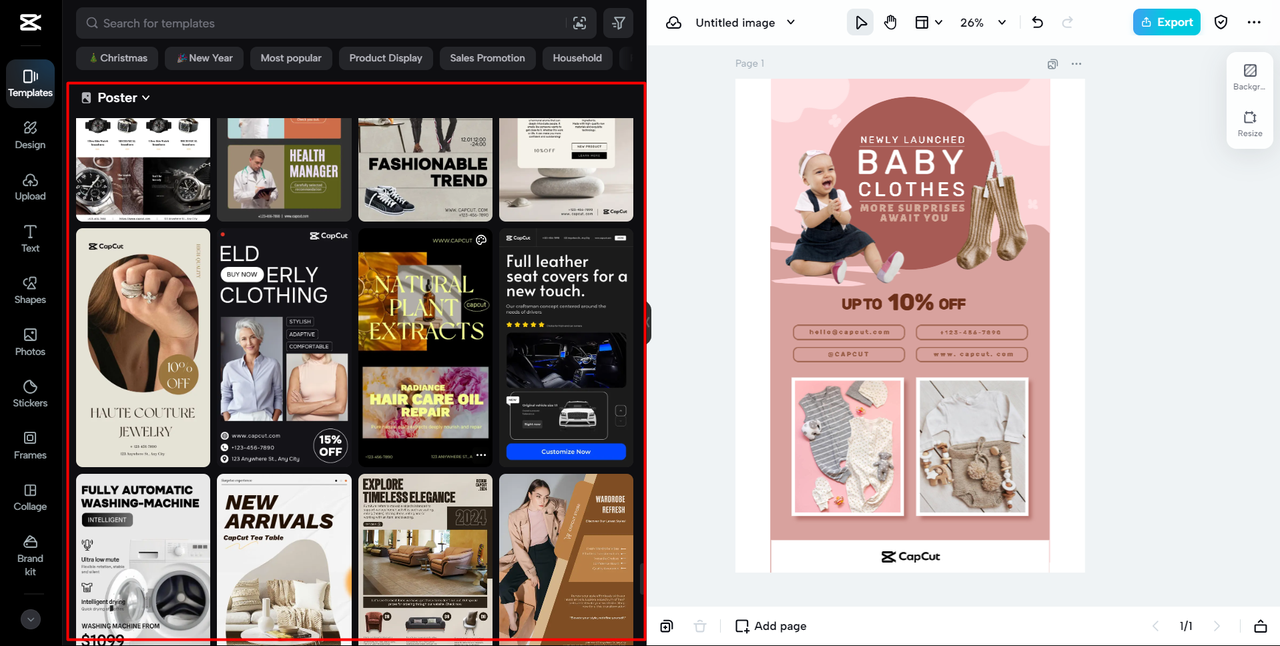Select the Most popular template tag
1280x646 pixels.
[x=291, y=58]
